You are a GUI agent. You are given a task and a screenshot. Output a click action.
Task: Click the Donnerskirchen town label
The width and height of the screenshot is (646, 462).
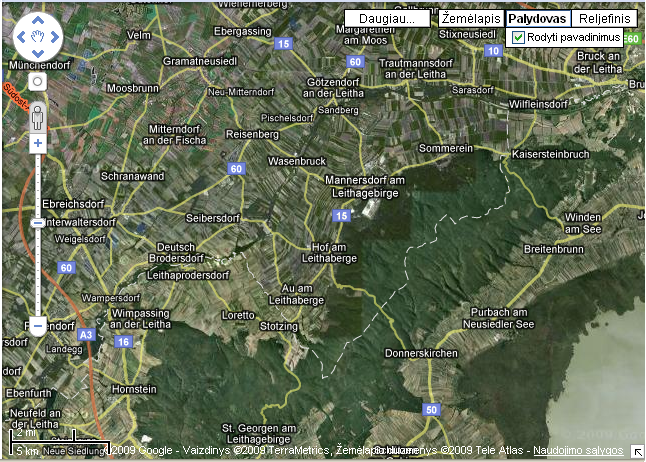tap(421, 353)
